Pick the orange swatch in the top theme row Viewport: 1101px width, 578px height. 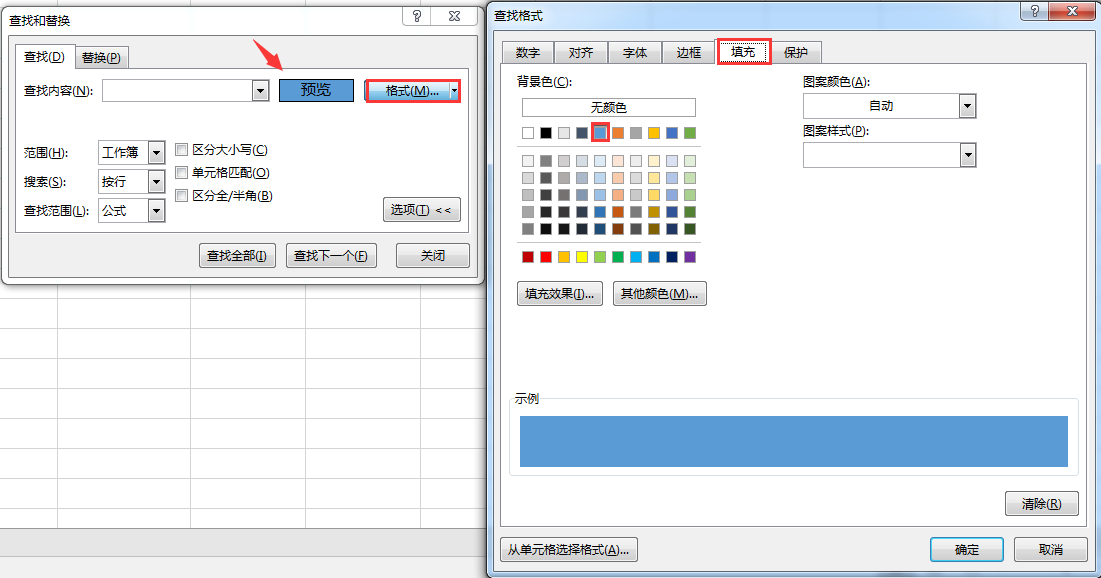point(618,133)
